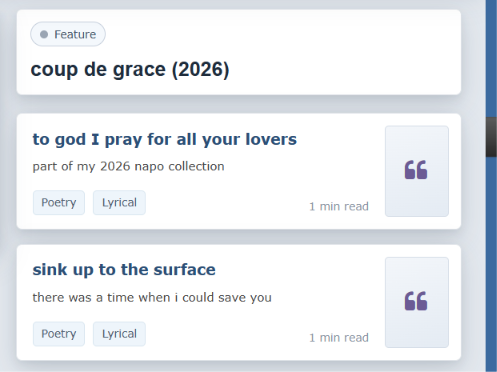Click '1 min read' on the first poem
The image size is (497, 372).
(339, 206)
